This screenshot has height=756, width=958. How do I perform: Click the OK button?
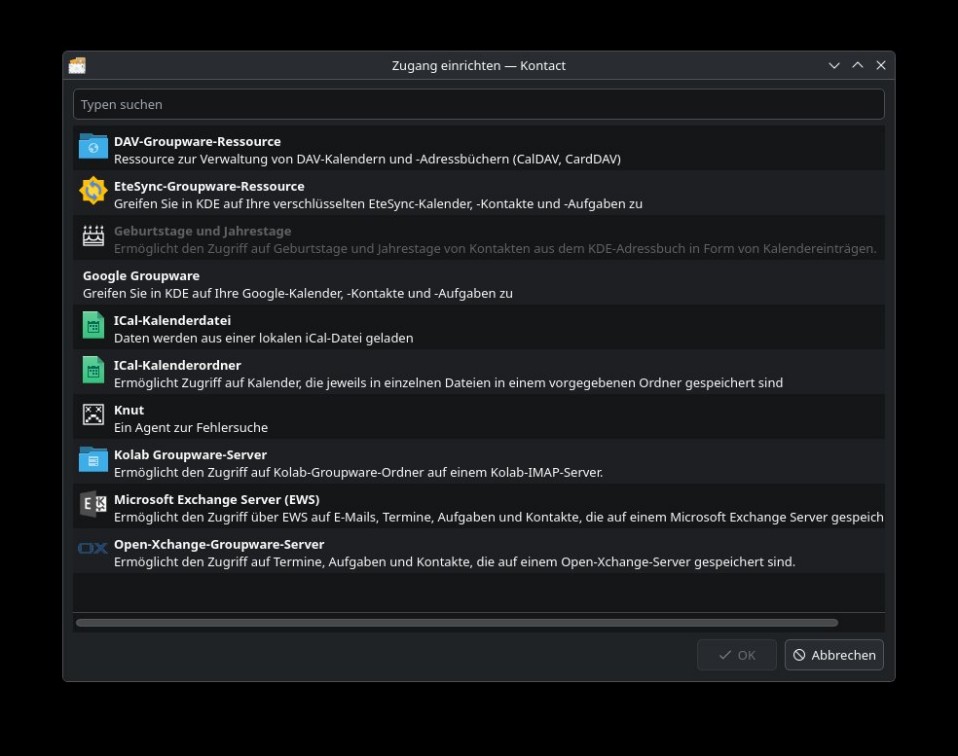pos(737,655)
